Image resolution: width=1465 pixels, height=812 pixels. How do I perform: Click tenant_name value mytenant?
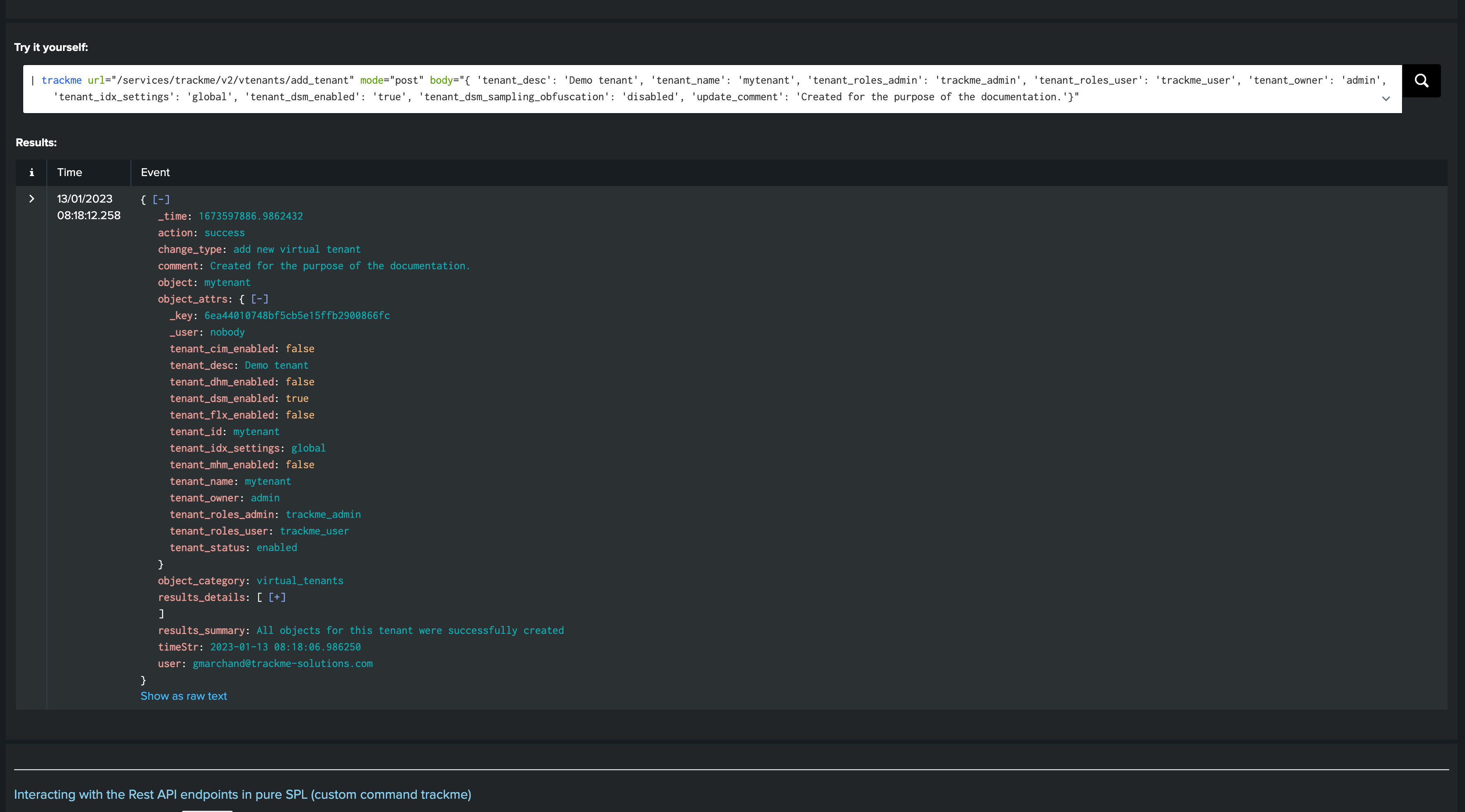(x=268, y=481)
